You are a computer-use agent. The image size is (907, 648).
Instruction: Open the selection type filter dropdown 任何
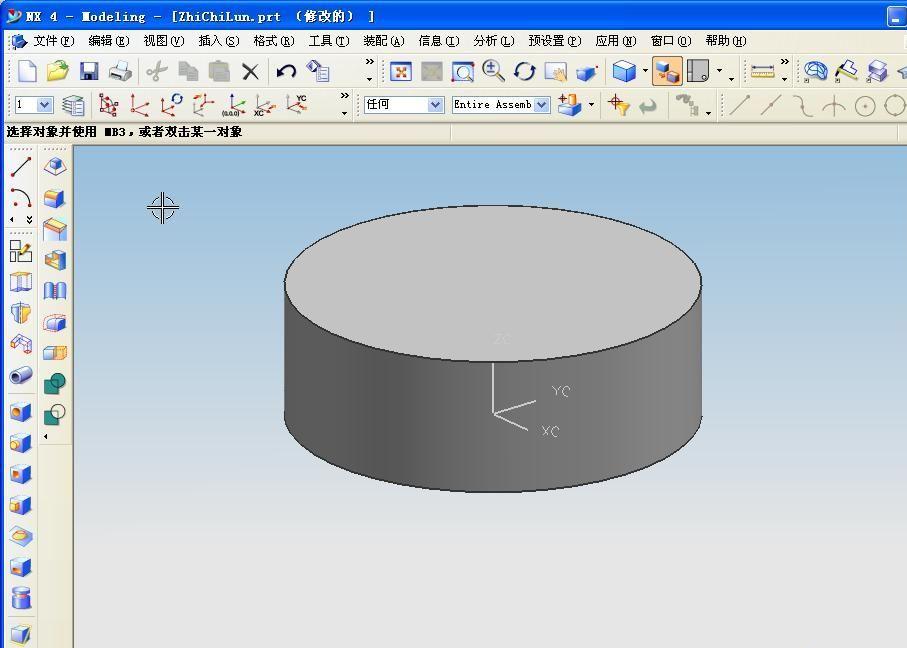tap(435, 105)
